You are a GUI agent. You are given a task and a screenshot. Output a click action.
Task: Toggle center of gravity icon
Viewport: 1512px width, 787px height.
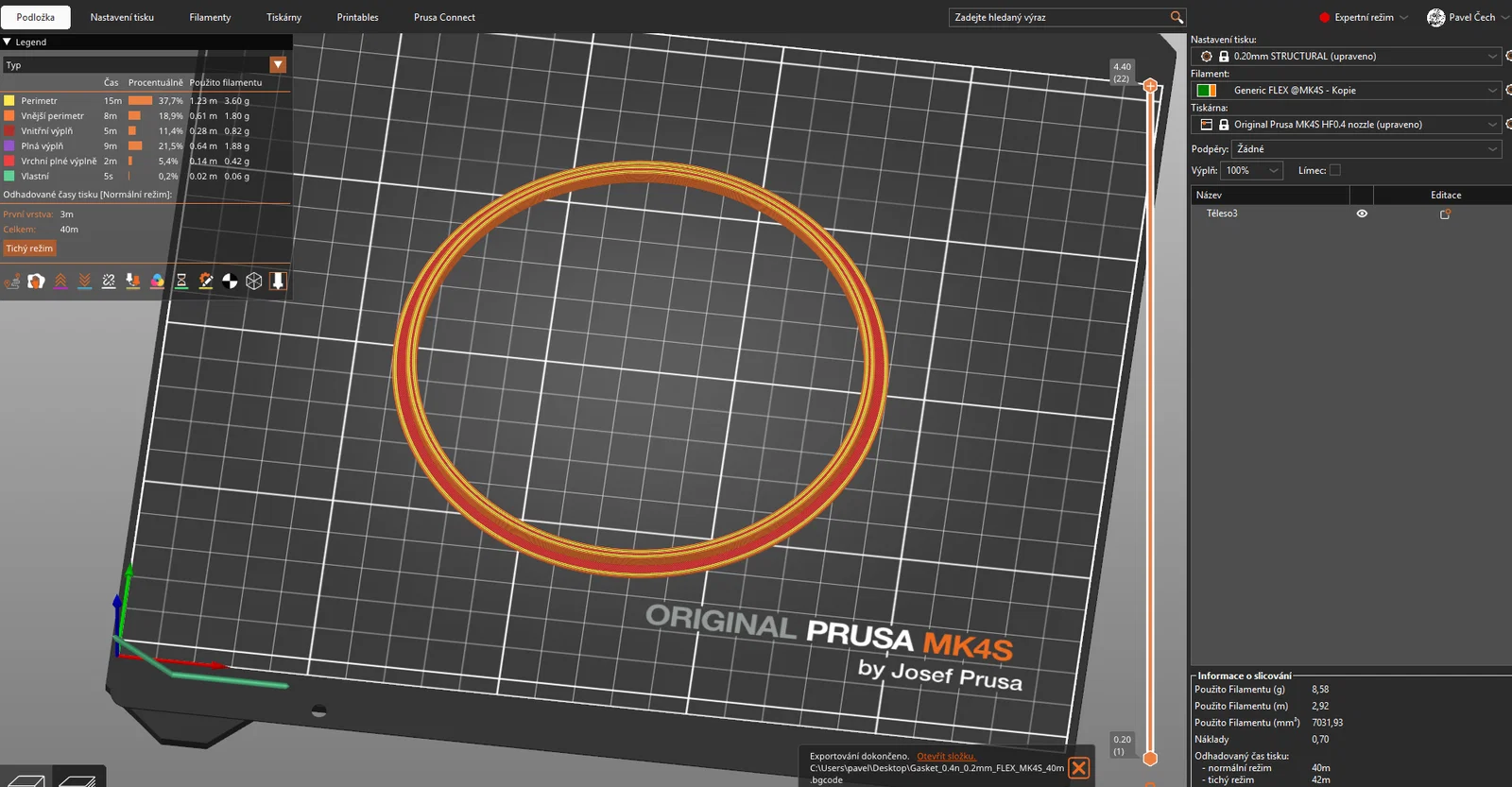[230, 282]
